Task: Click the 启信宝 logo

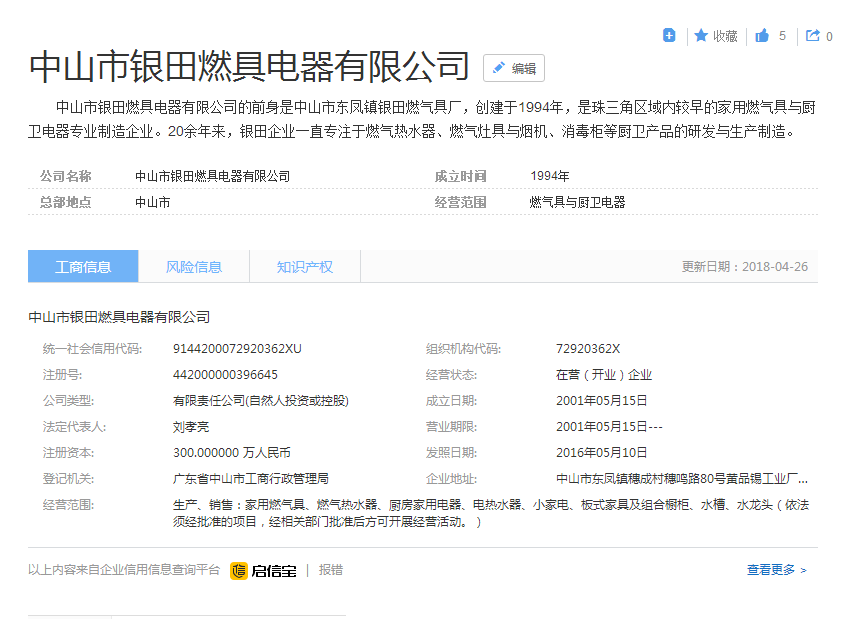Action: point(263,570)
